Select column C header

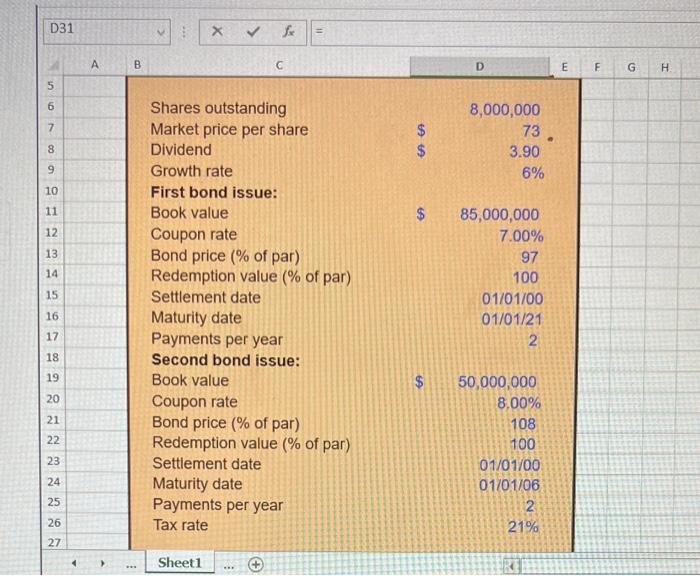(x=279, y=66)
